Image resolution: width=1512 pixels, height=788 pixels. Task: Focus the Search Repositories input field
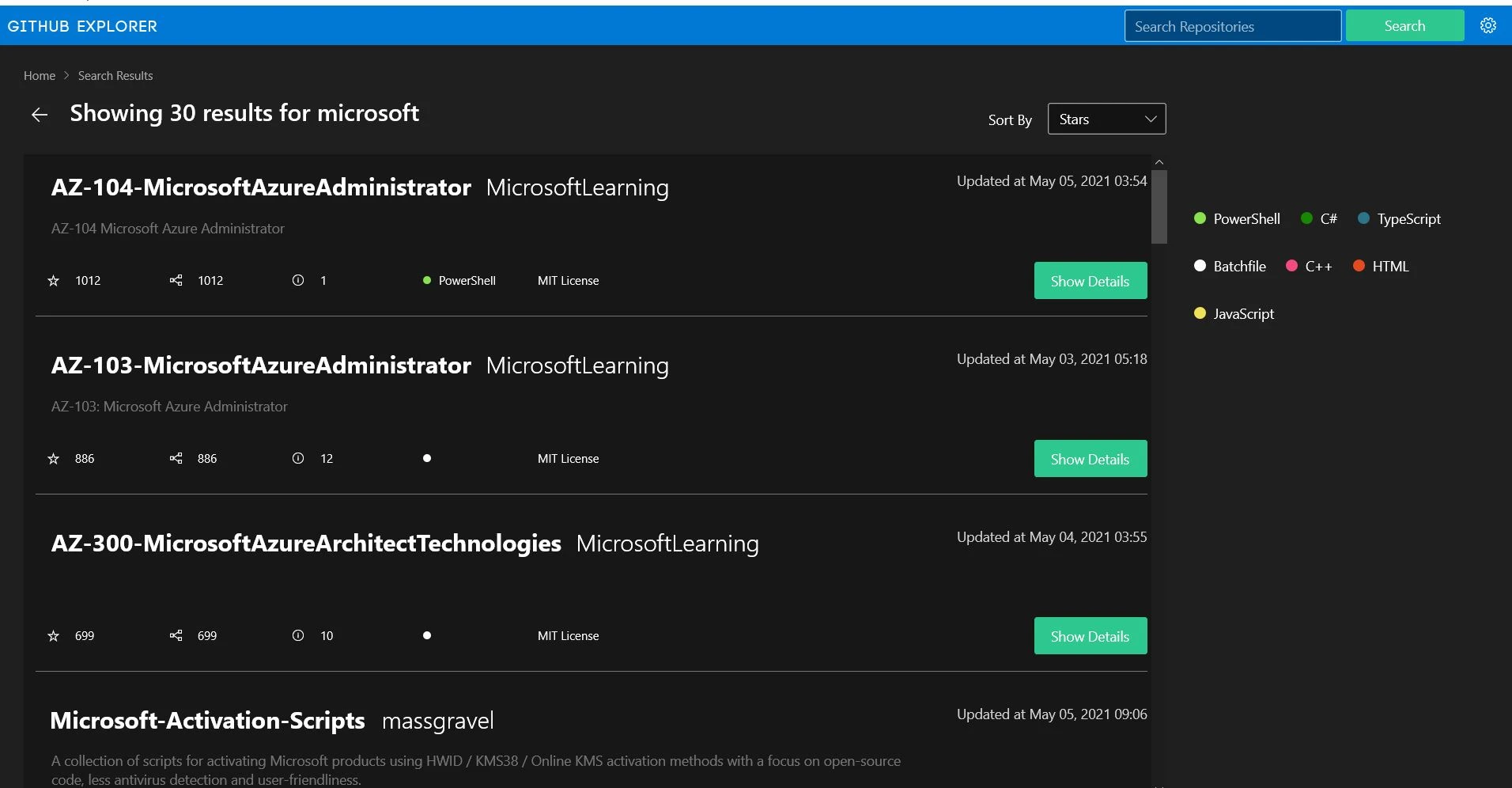[1232, 26]
